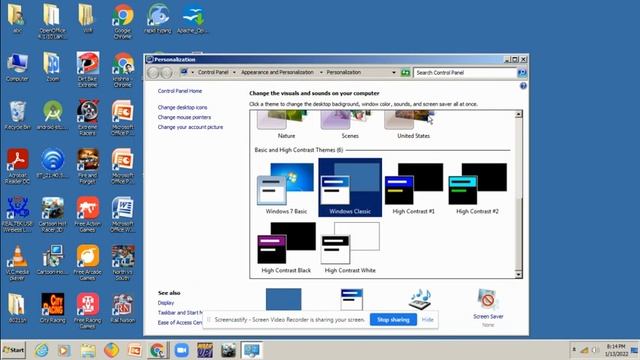This screenshot has height=360, width=640.
Task: Open the rapid typing desktop shortcut
Action: coord(158,19)
